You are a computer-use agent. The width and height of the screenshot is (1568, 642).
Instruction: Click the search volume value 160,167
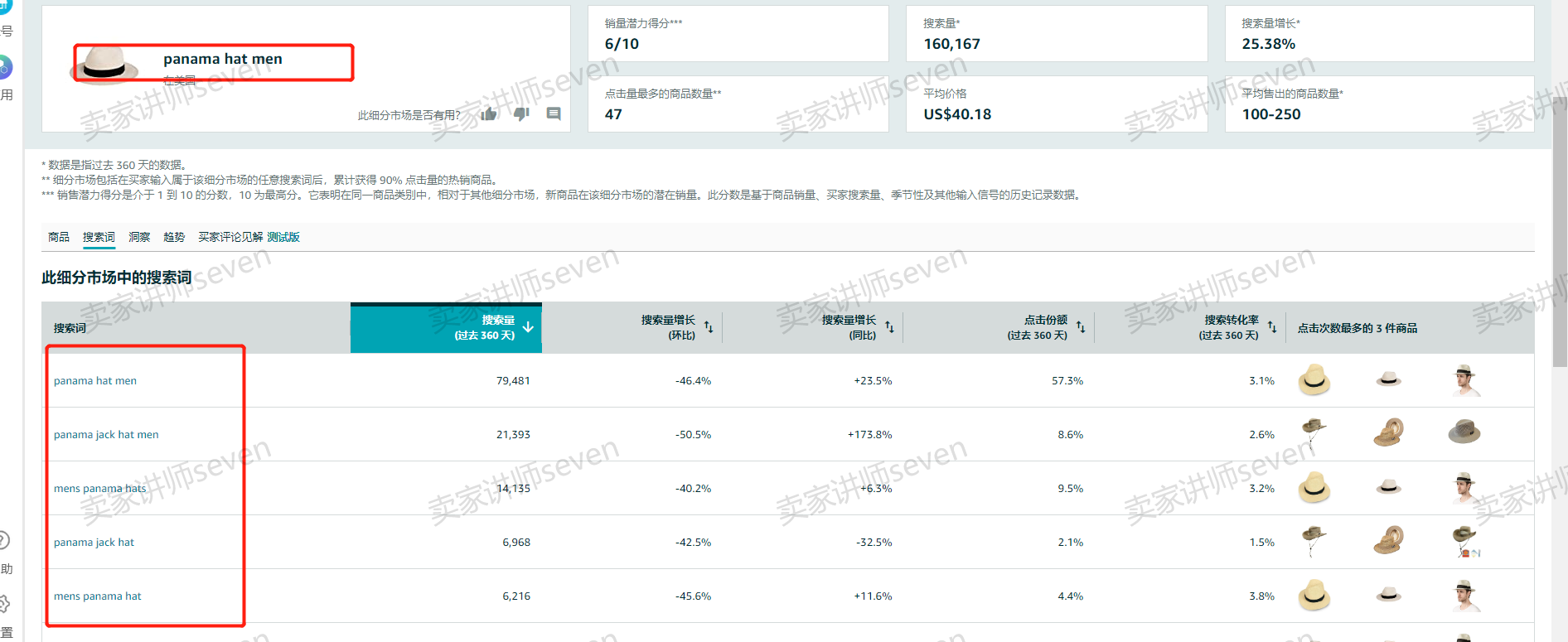[951, 44]
